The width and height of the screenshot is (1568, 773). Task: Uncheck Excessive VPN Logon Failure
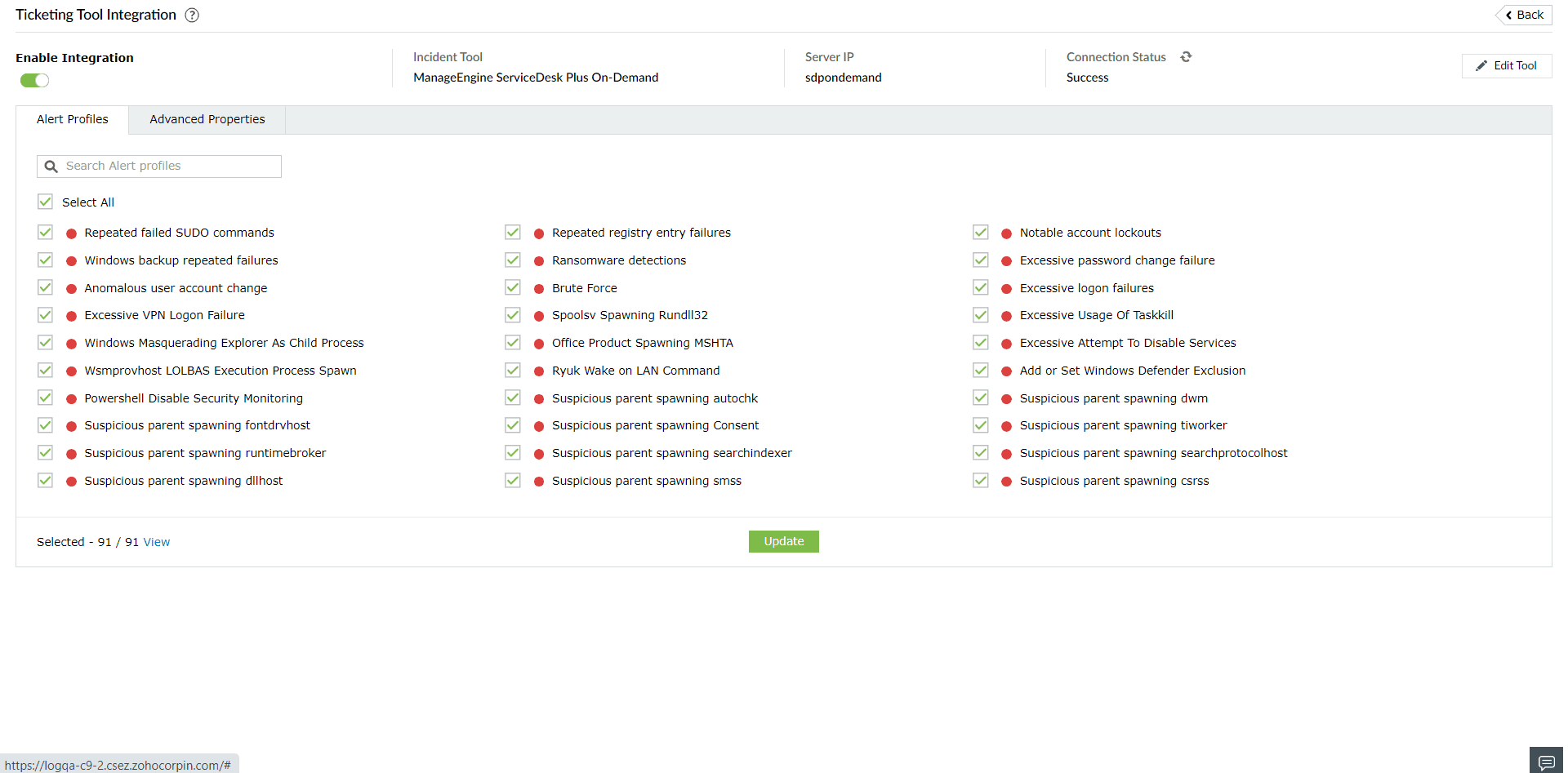pos(45,314)
